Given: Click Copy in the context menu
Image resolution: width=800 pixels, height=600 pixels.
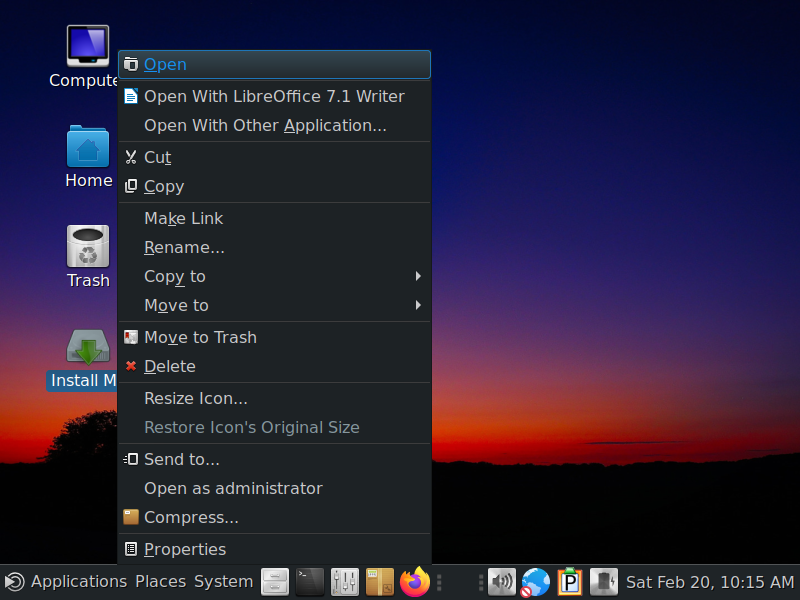Looking at the screenshot, I should (x=274, y=186).
